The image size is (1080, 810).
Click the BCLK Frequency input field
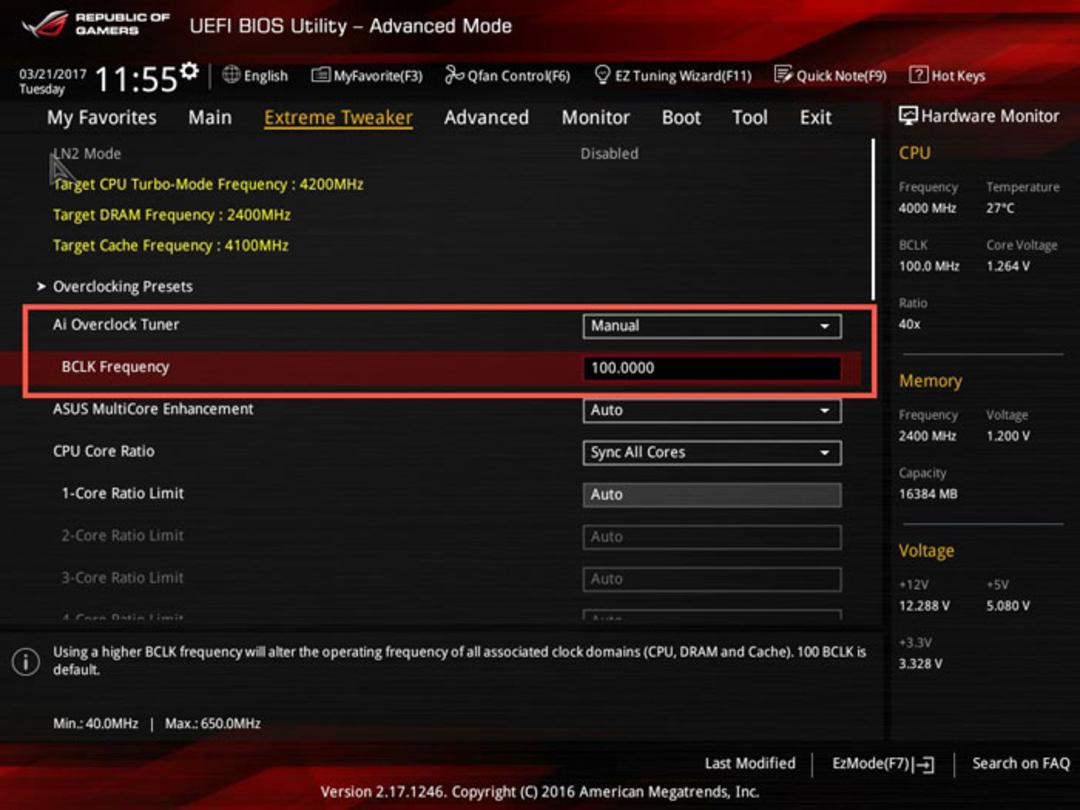(x=712, y=368)
